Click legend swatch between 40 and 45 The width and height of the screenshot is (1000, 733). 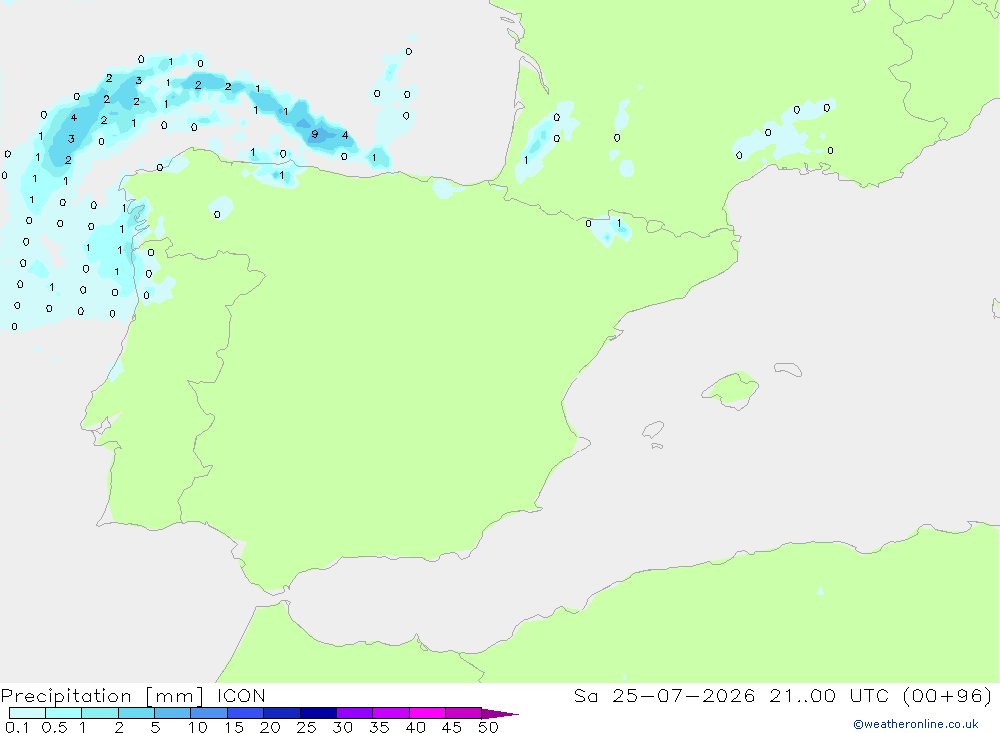pyautogui.click(x=427, y=713)
